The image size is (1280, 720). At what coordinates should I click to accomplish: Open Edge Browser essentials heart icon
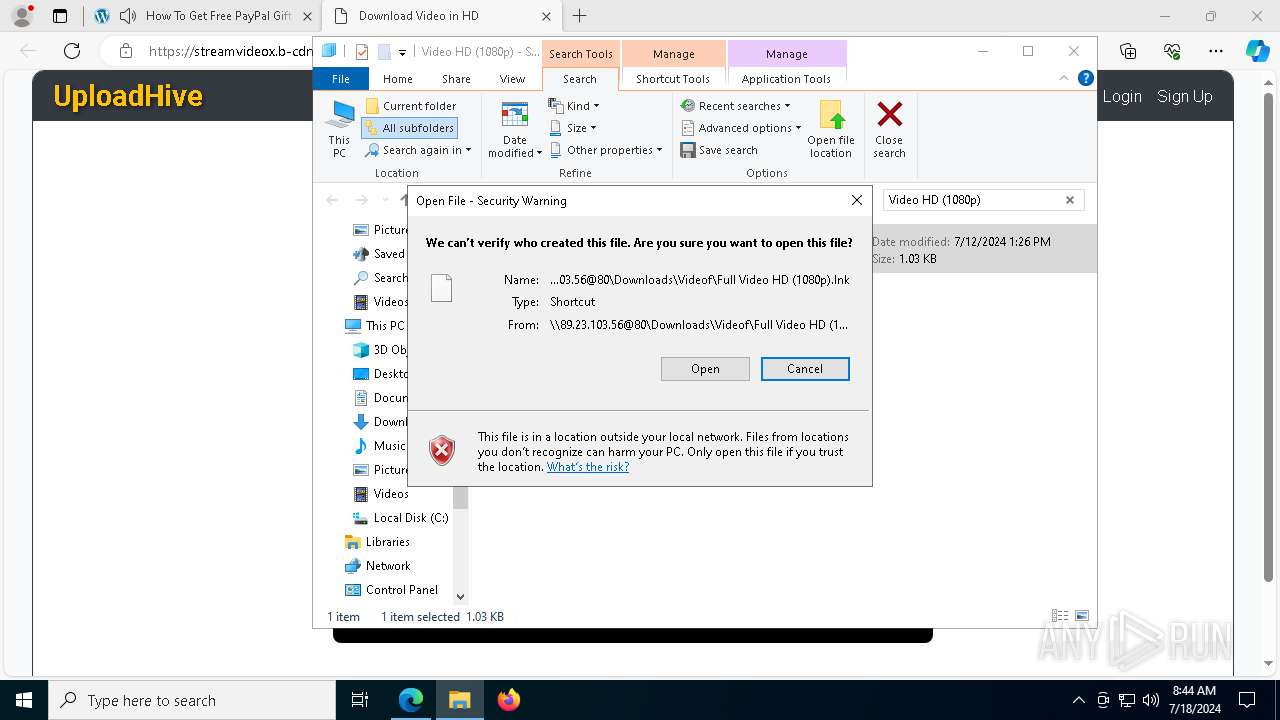point(1172,51)
